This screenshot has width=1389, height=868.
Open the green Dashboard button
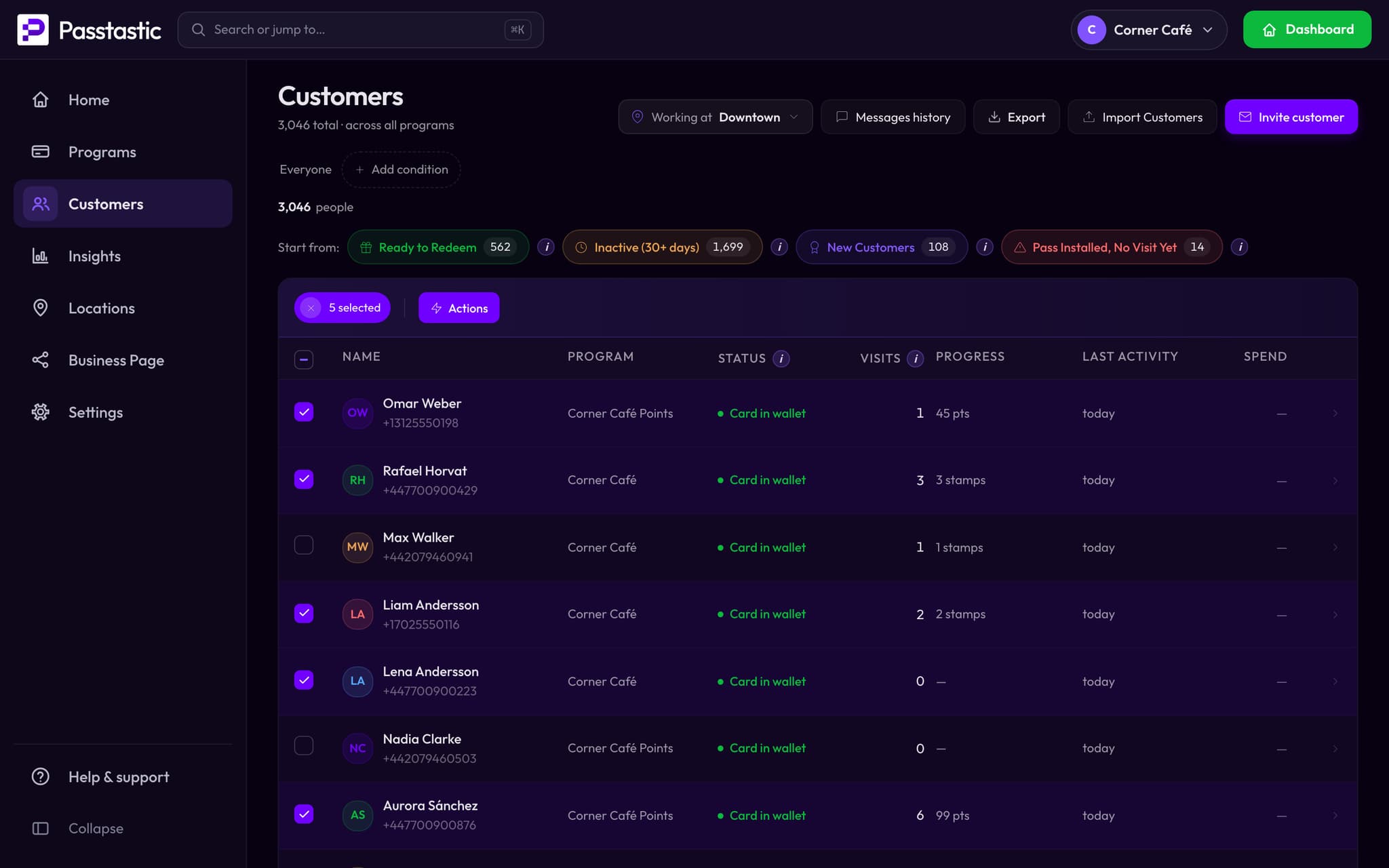1307,30
